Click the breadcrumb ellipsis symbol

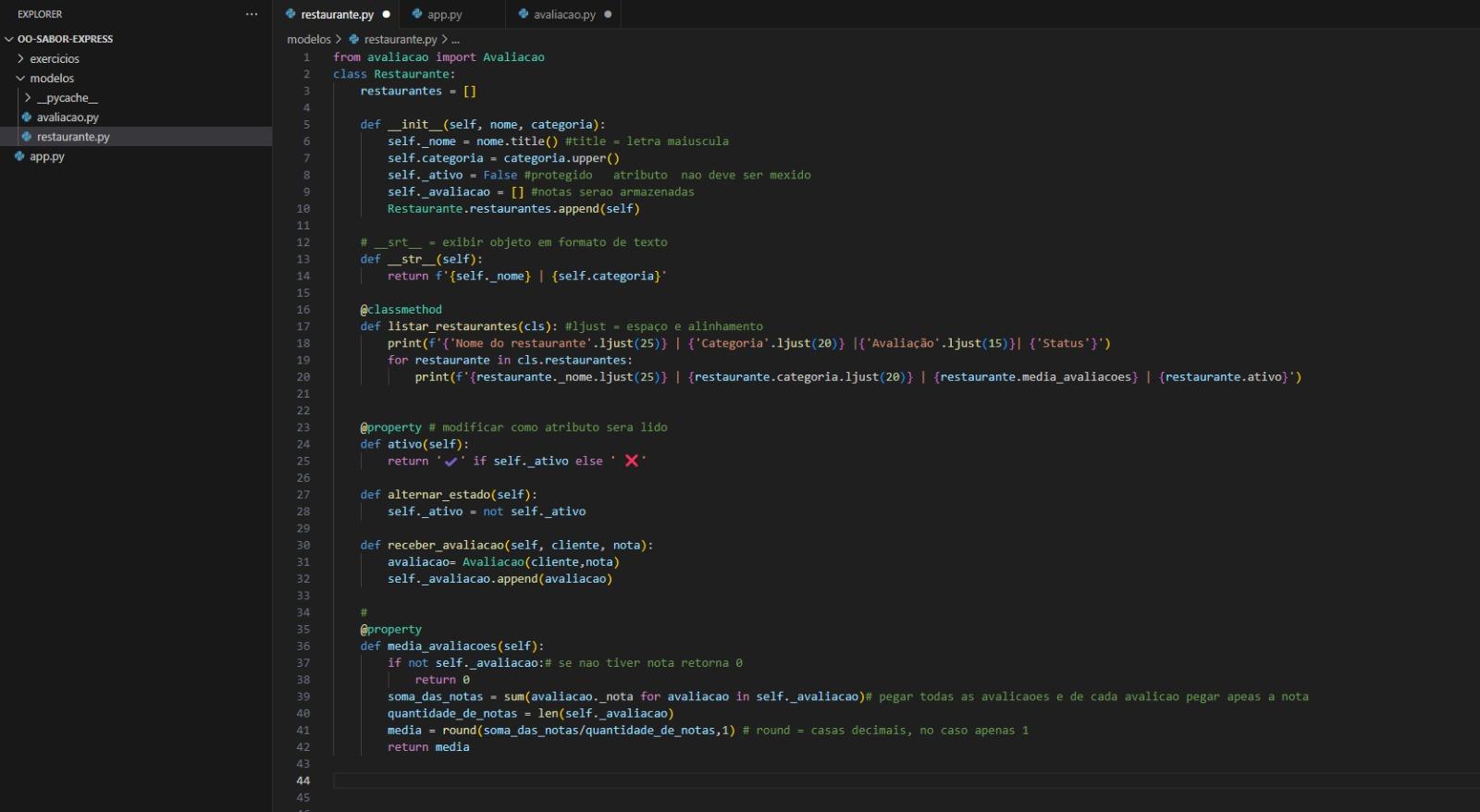(455, 40)
